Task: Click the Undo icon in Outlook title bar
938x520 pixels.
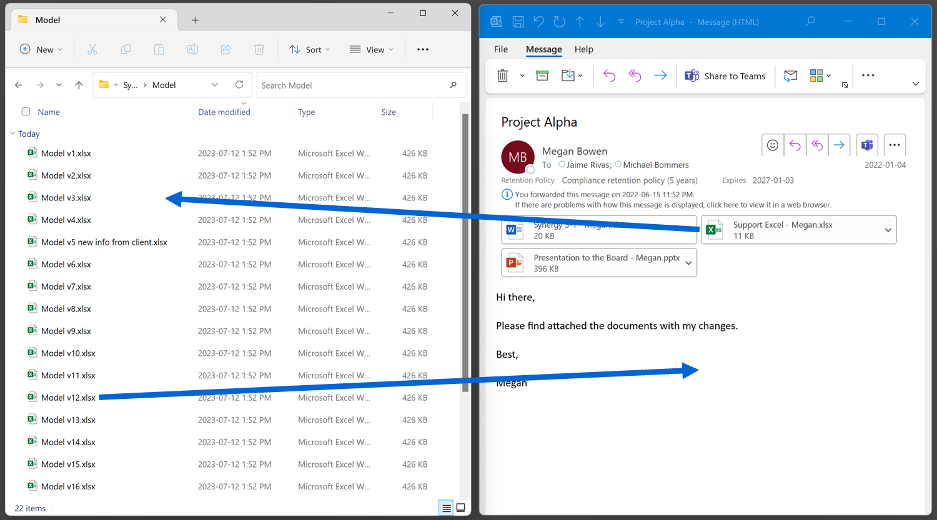Action: point(539,22)
